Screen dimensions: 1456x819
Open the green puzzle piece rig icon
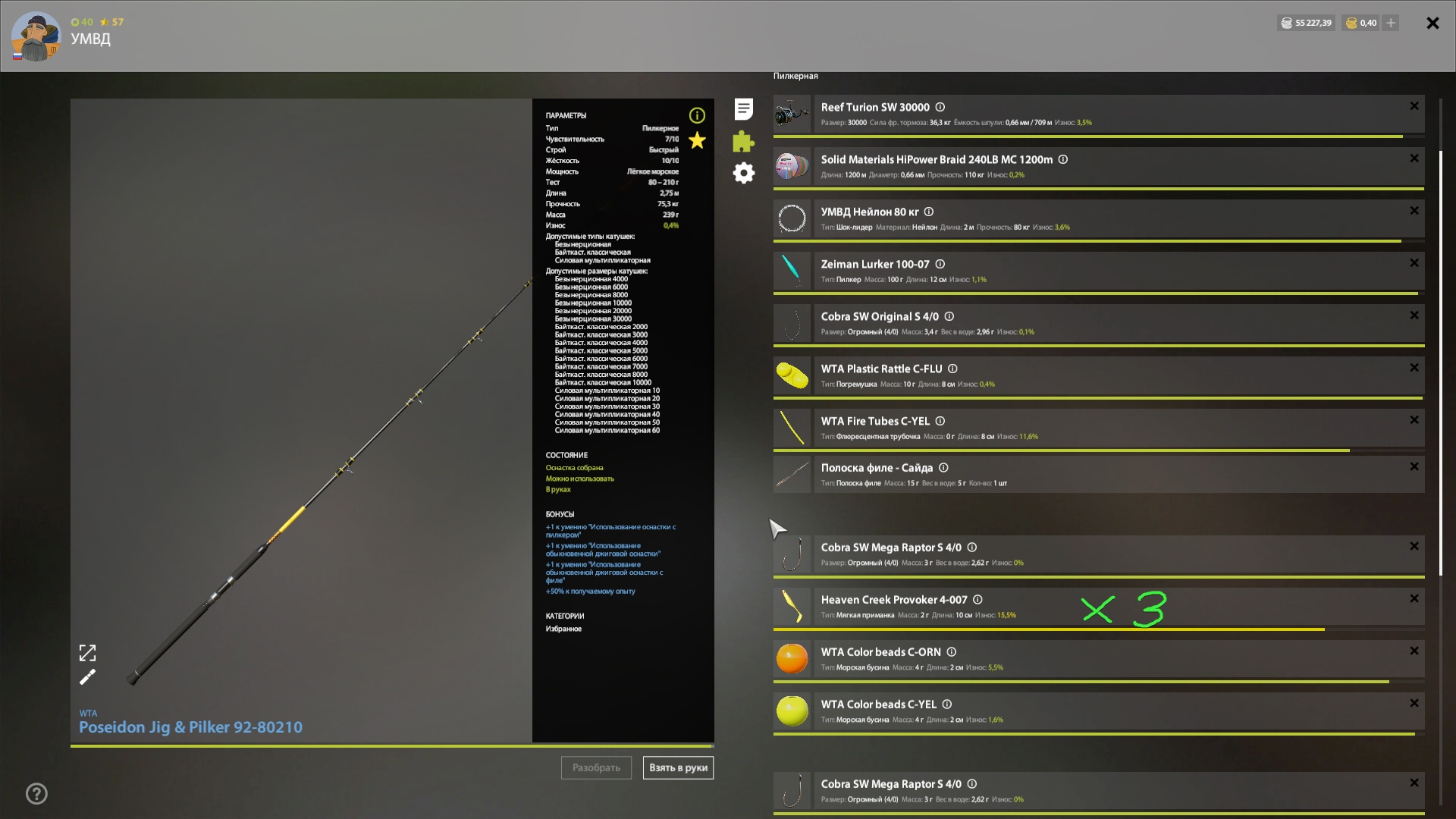[x=744, y=141]
